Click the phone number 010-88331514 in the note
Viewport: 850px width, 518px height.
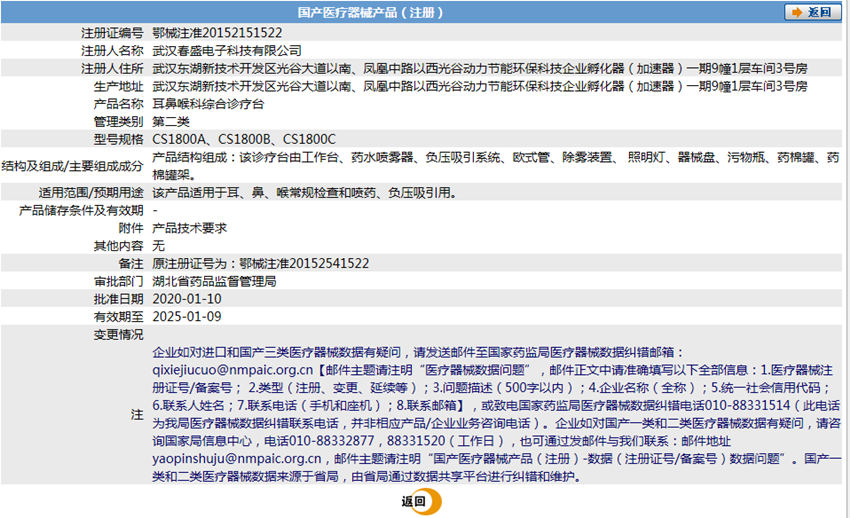click(748, 405)
